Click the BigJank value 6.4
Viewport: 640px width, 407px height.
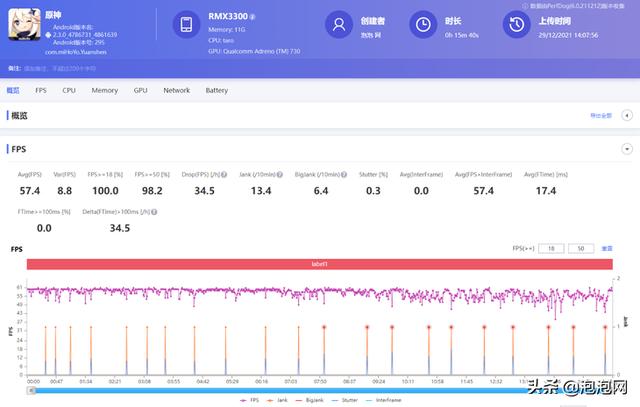point(321,191)
